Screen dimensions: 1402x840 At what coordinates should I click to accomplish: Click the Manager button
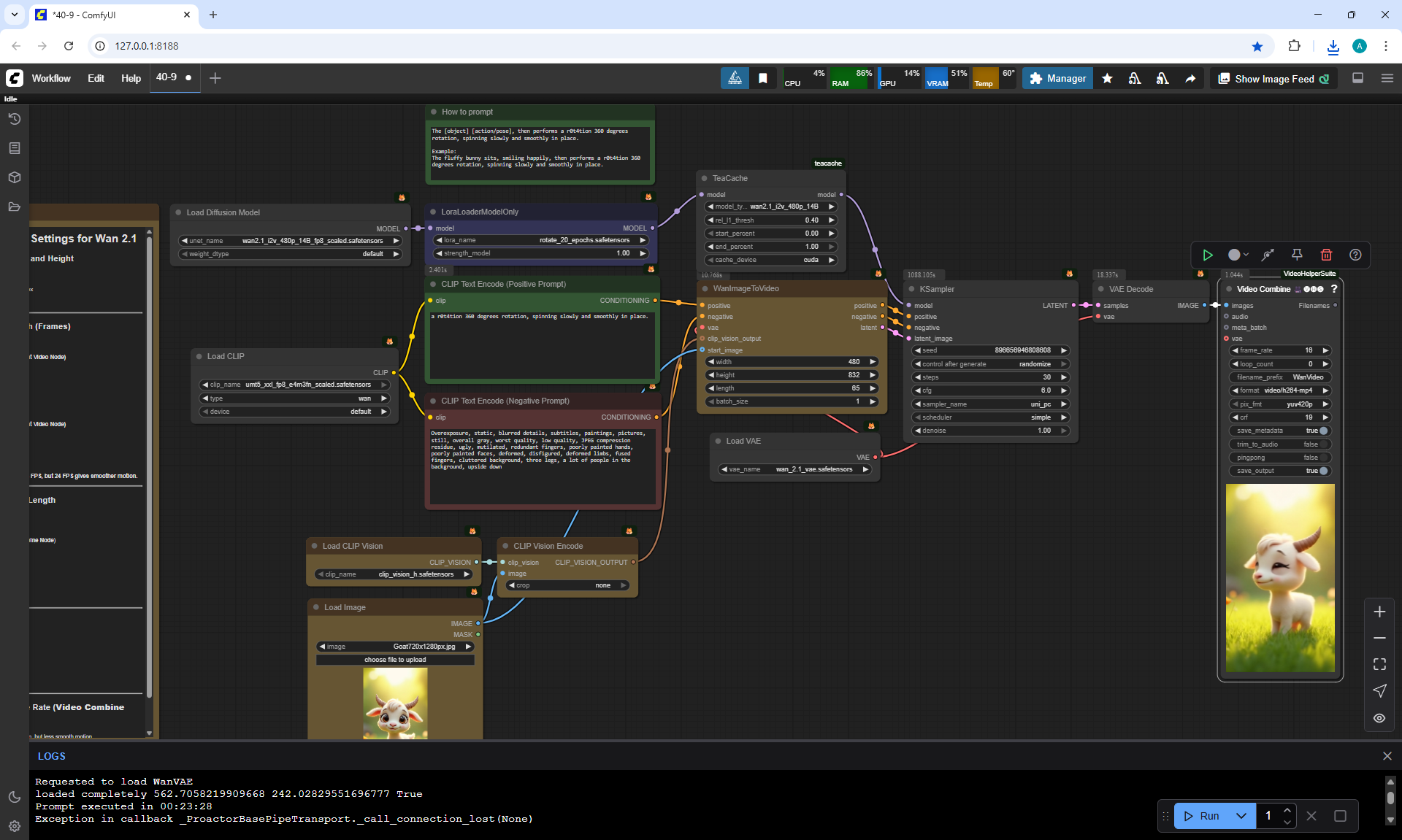point(1057,78)
